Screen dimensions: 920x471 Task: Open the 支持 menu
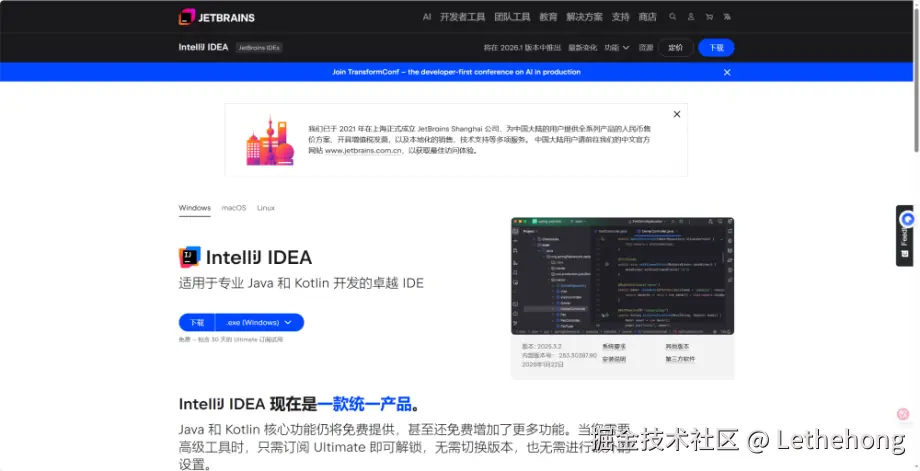(620, 17)
